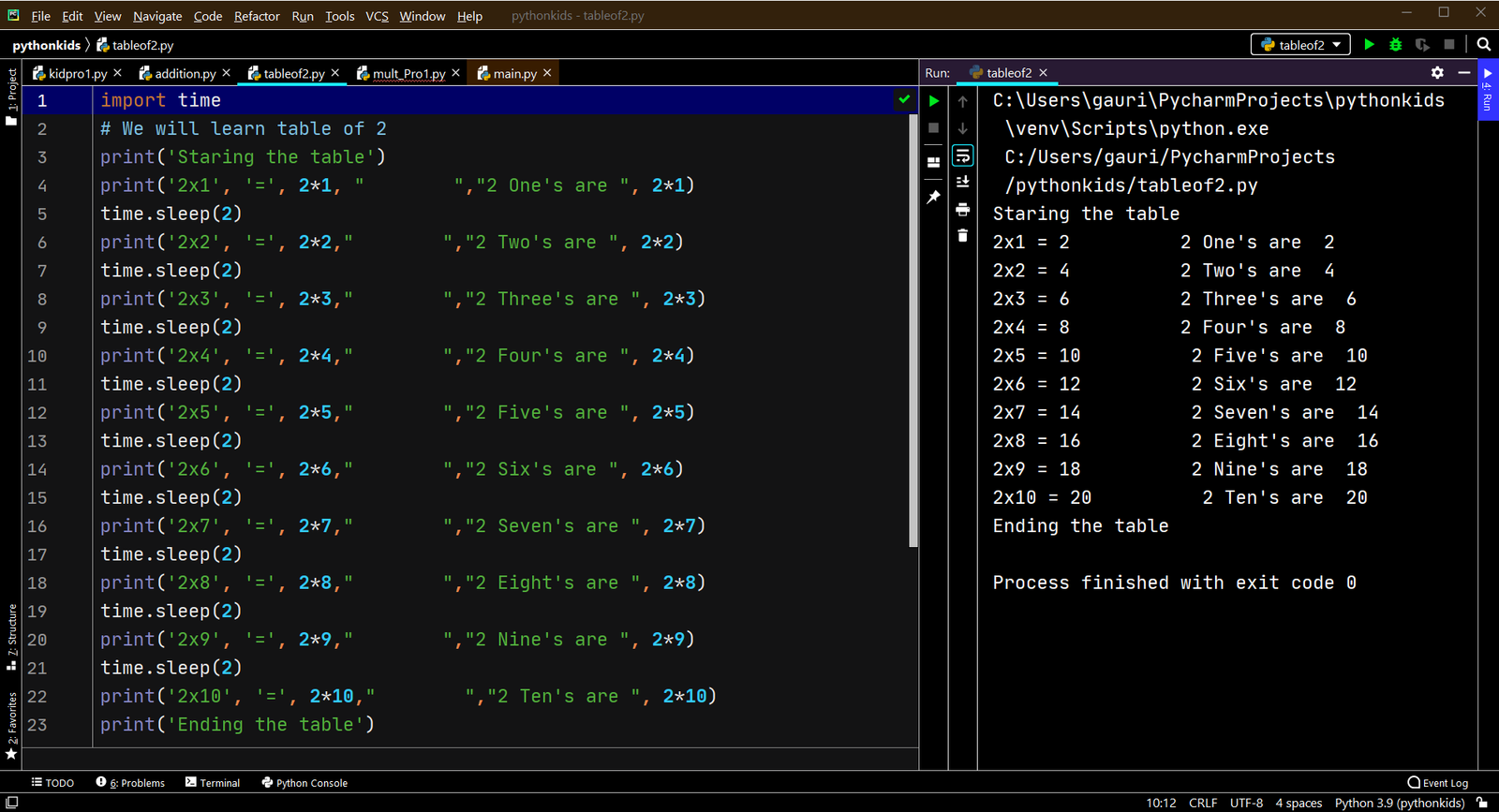
Task: Pin the Run tab
Action: 933,198
